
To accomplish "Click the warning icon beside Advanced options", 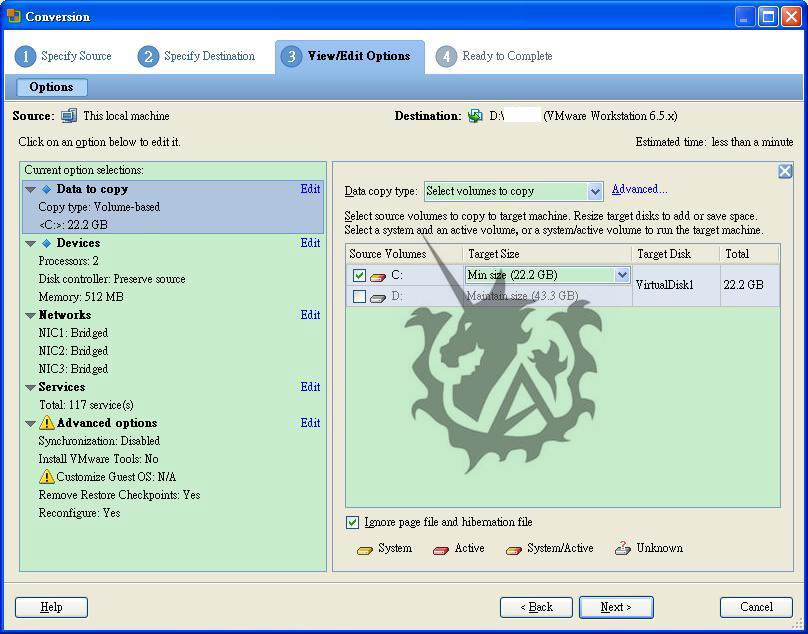I will (46, 423).
